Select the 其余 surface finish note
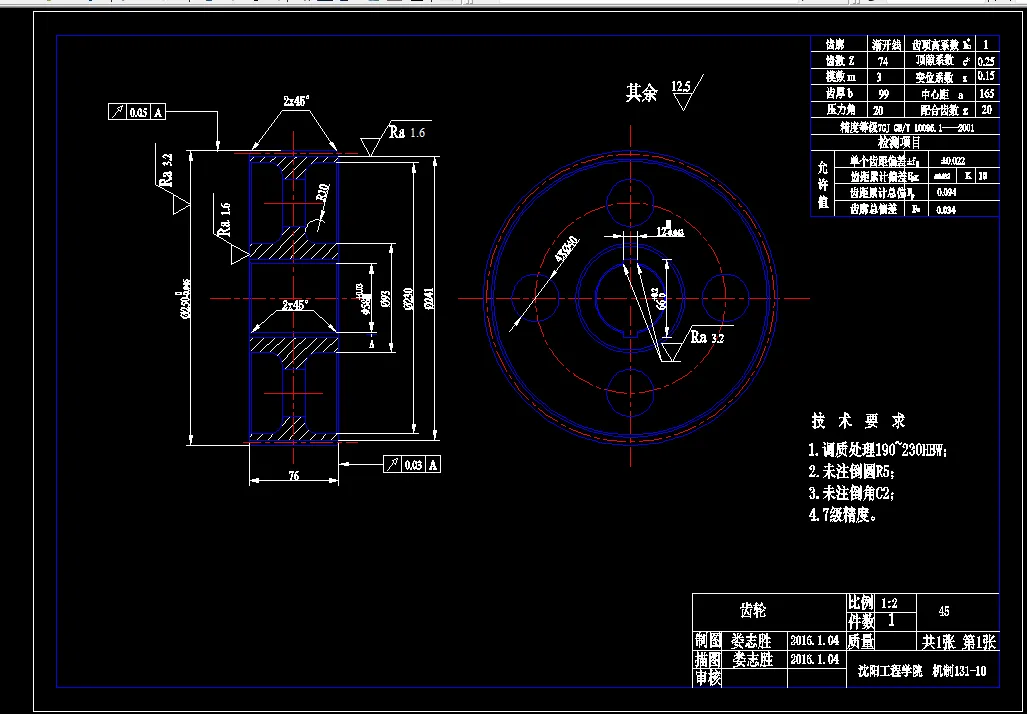This screenshot has height=714, width=1027. 641,93
